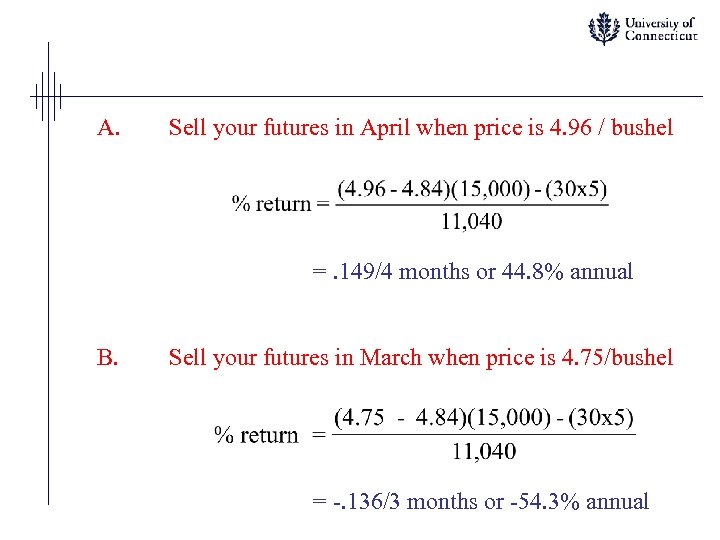Click the "(30x5)" term in April formula
The image size is (720, 540).
point(577,188)
